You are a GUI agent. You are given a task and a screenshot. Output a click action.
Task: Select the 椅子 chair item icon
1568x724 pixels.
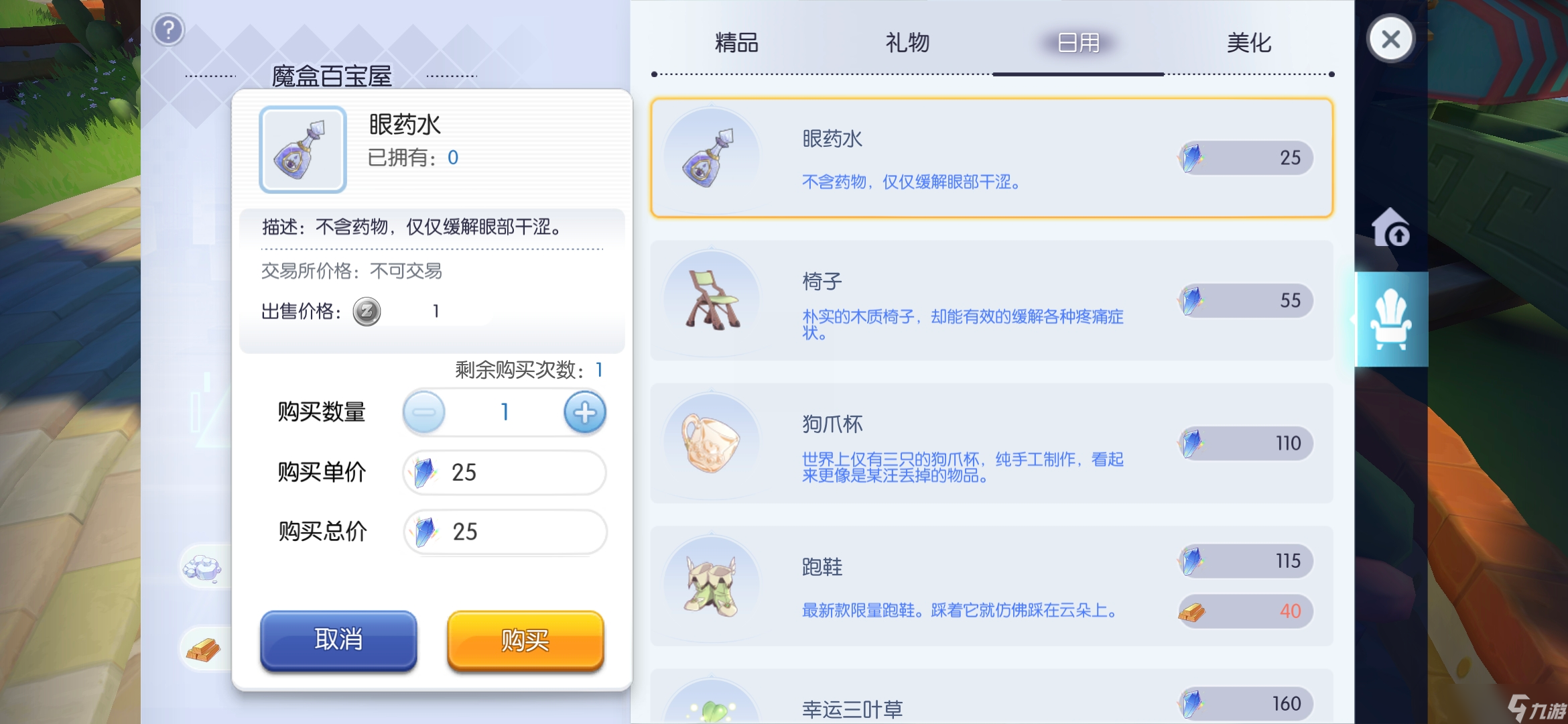click(712, 300)
